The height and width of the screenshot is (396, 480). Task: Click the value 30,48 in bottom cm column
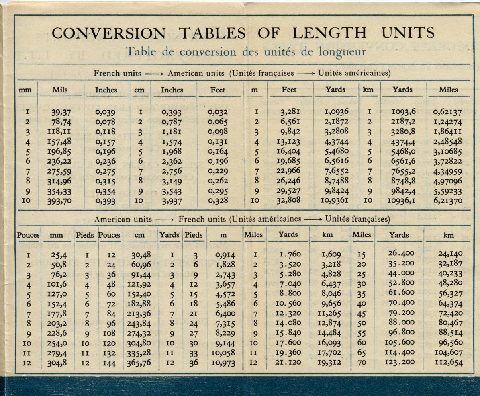[141, 255]
